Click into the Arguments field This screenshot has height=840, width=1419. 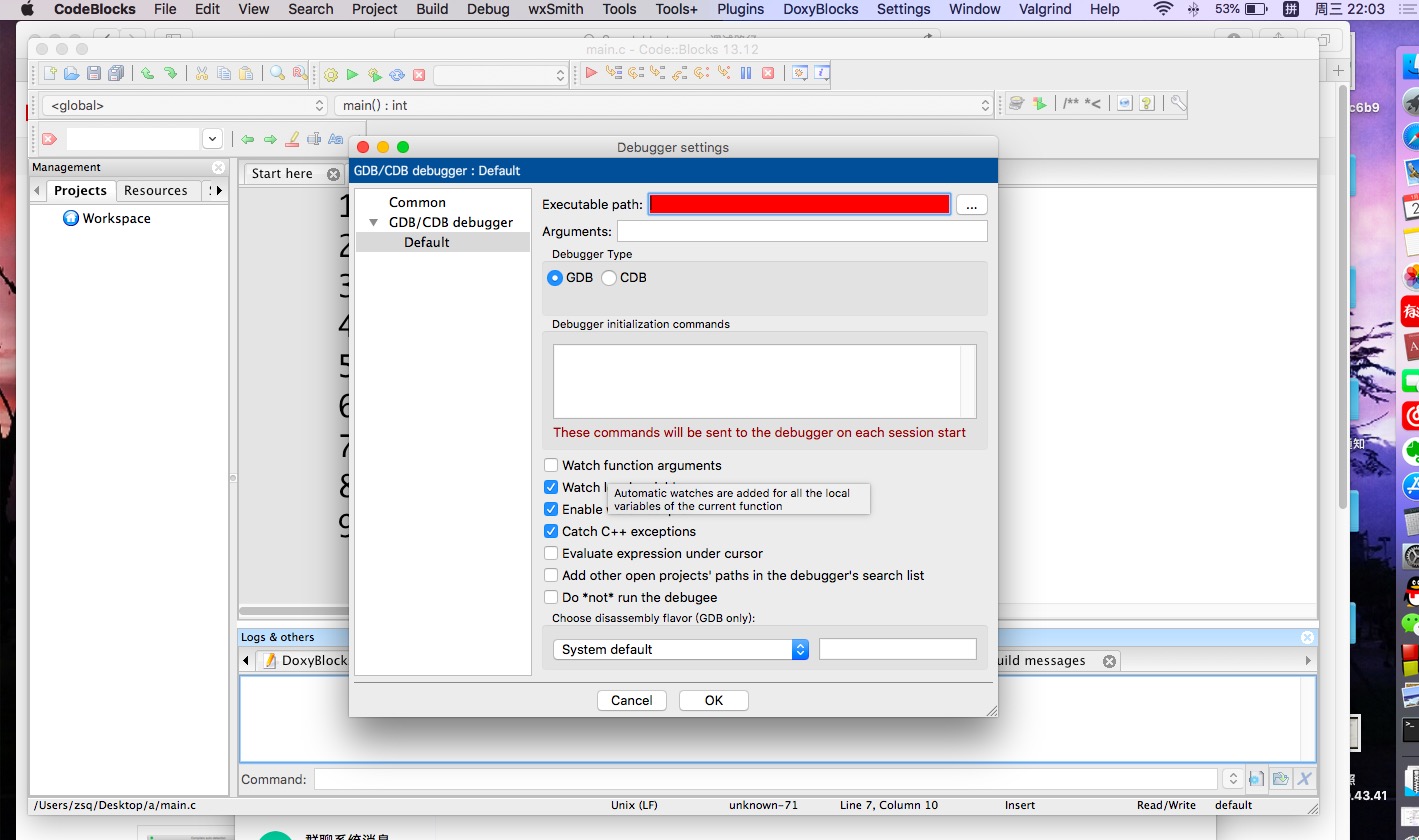802,231
